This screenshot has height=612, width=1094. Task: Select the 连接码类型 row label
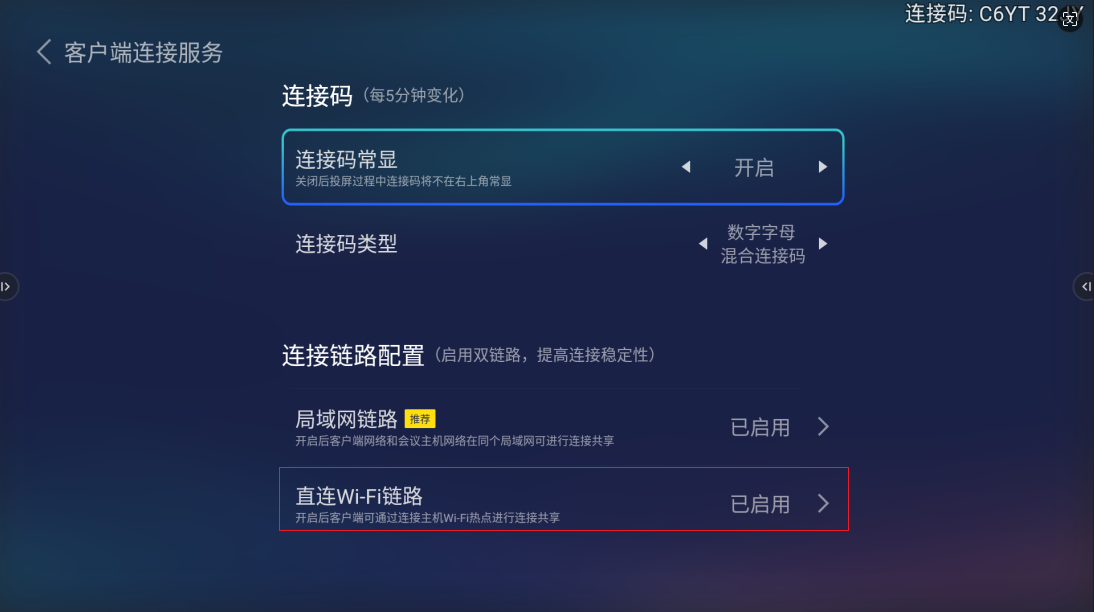pyautogui.click(x=346, y=243)
